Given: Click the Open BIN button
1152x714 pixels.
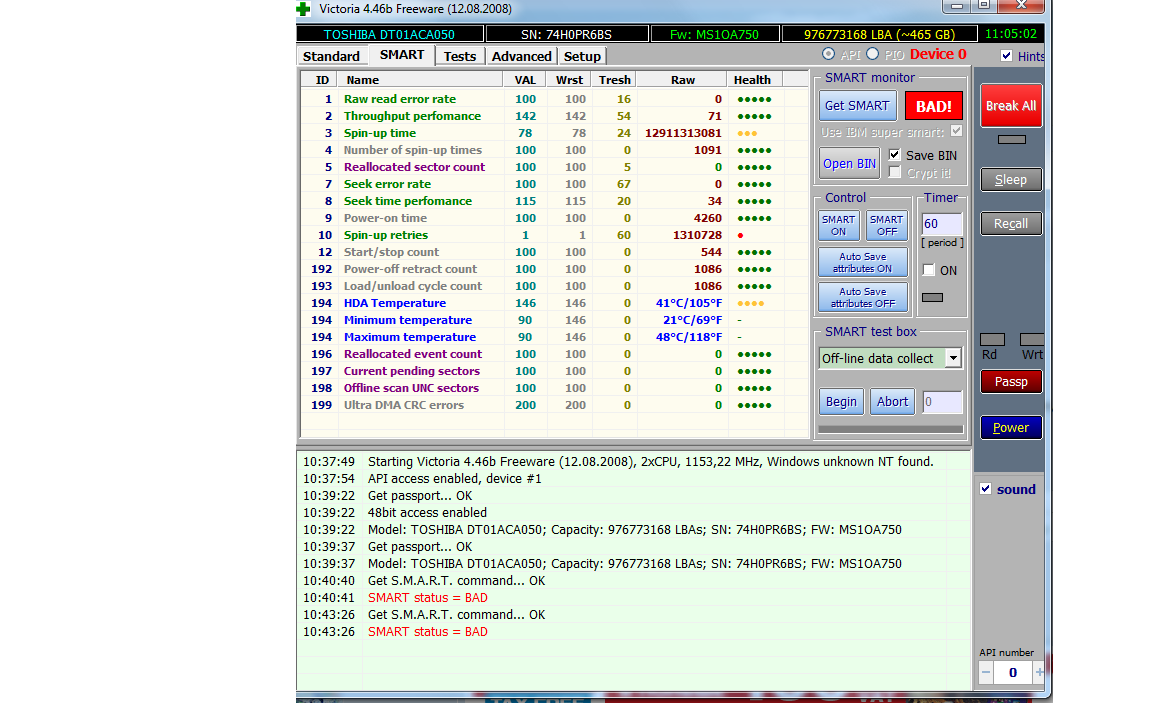Looking at the screenshot, I should click(x=849, y=163).
